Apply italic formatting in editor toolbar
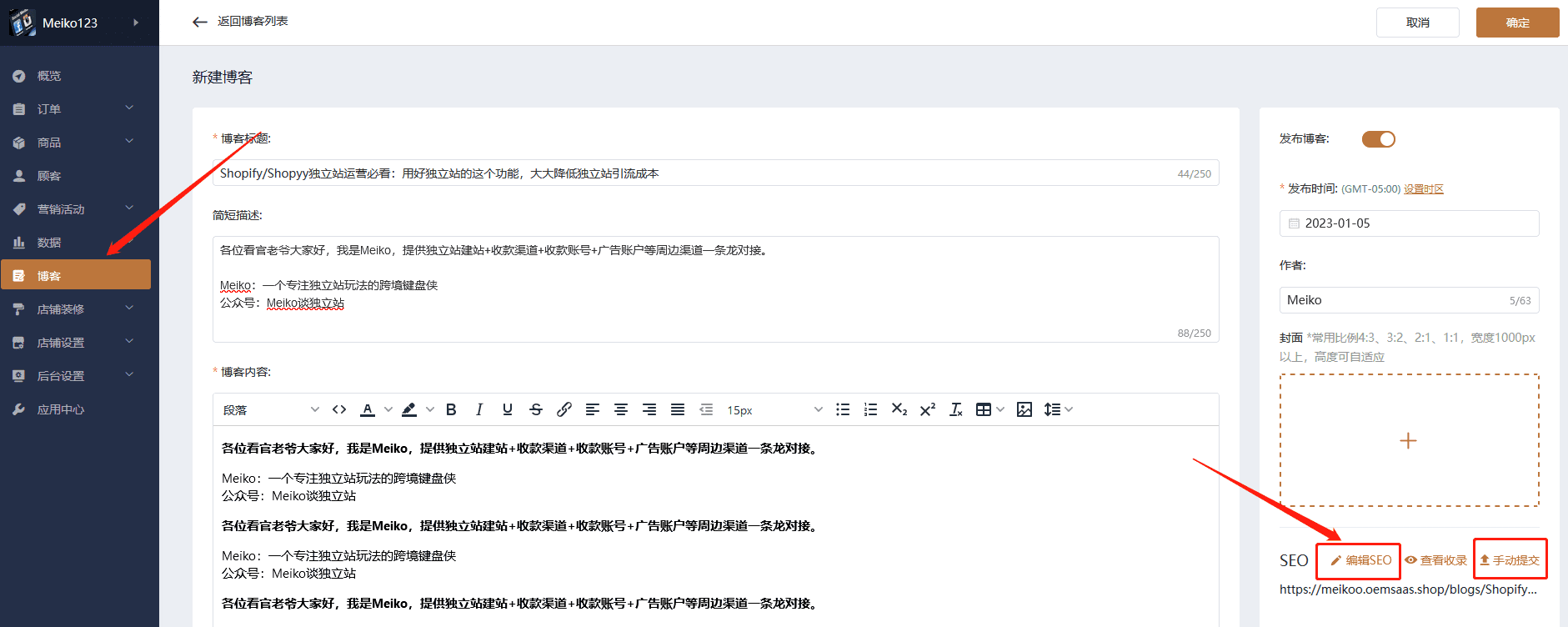 click(479, 409)
